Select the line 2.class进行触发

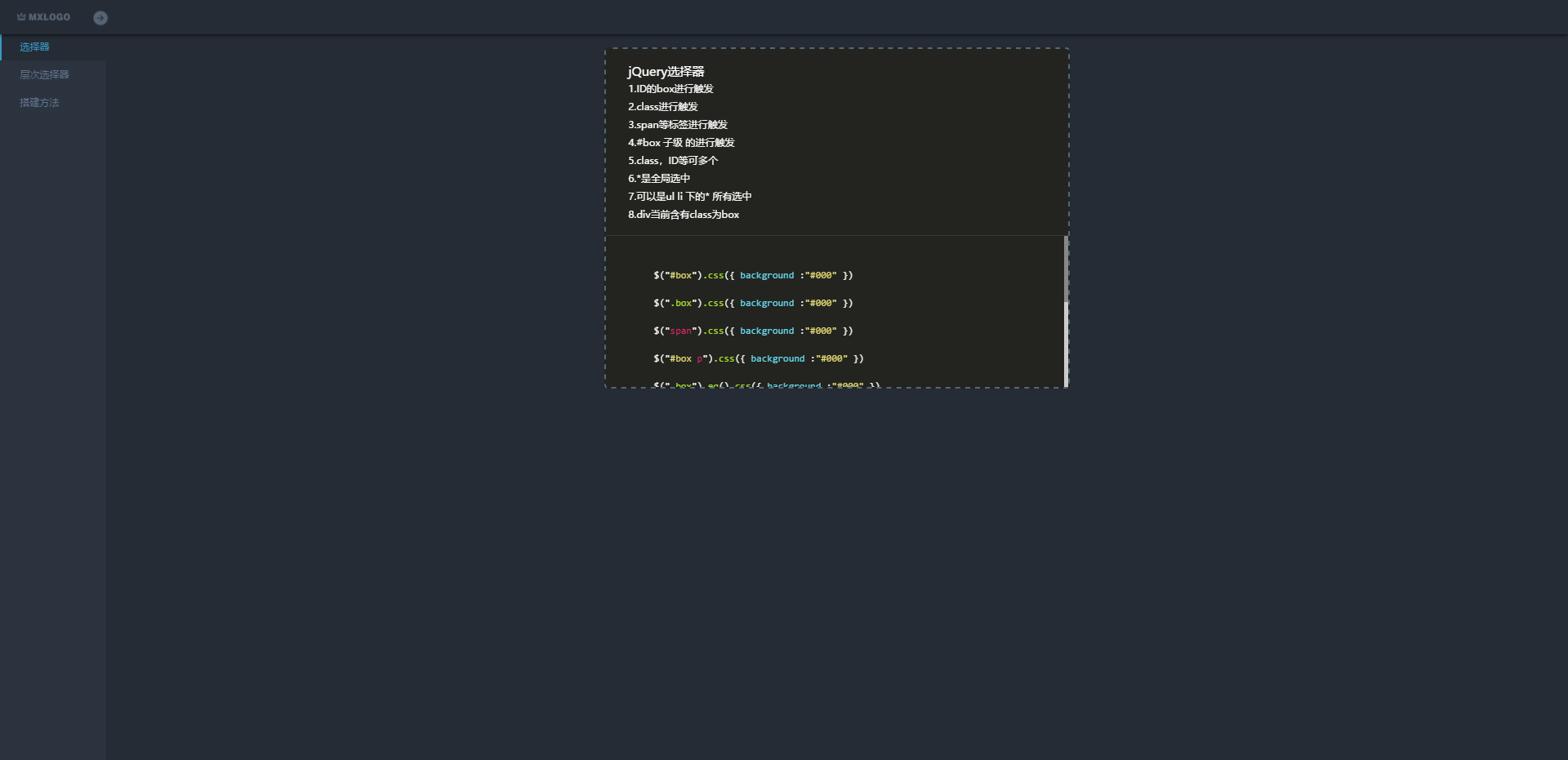click(x=663, y=107)
